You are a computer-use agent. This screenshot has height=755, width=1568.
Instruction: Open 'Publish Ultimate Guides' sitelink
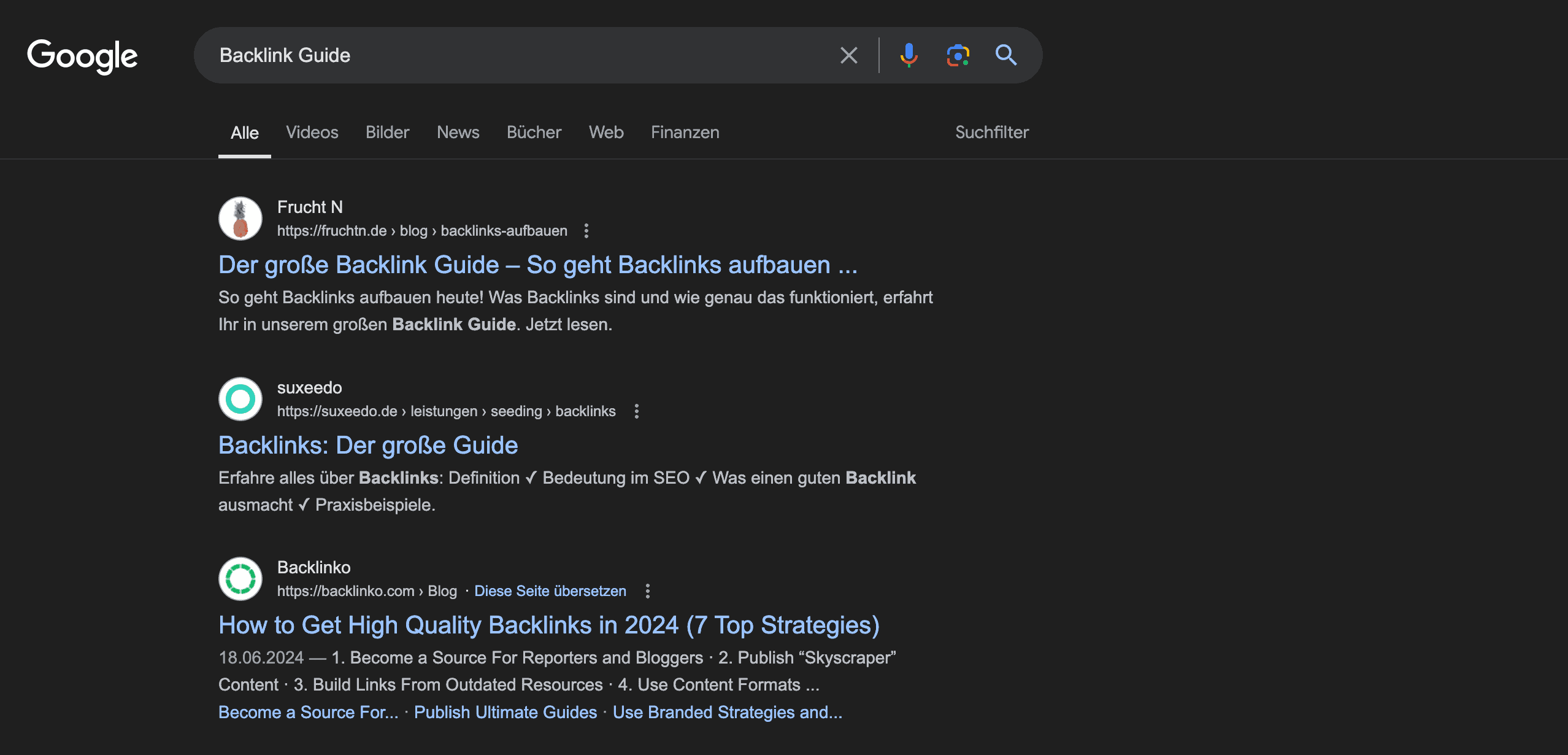[x=505, y=713]
